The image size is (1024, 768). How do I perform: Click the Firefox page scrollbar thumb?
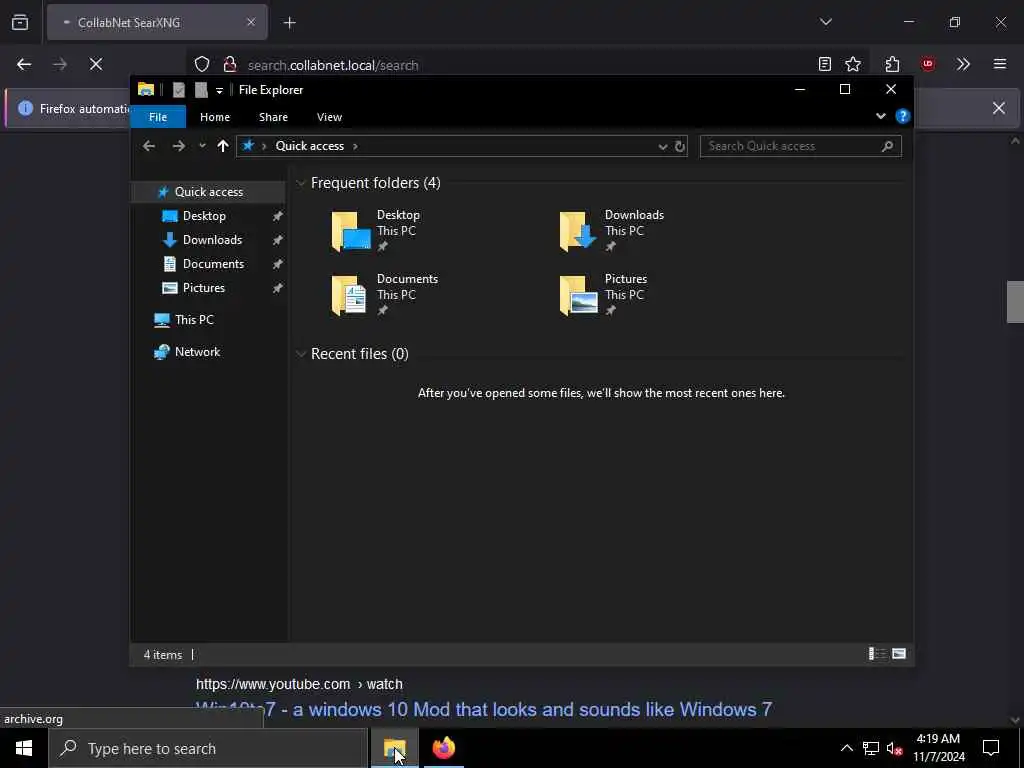(x=1015, y=302)
